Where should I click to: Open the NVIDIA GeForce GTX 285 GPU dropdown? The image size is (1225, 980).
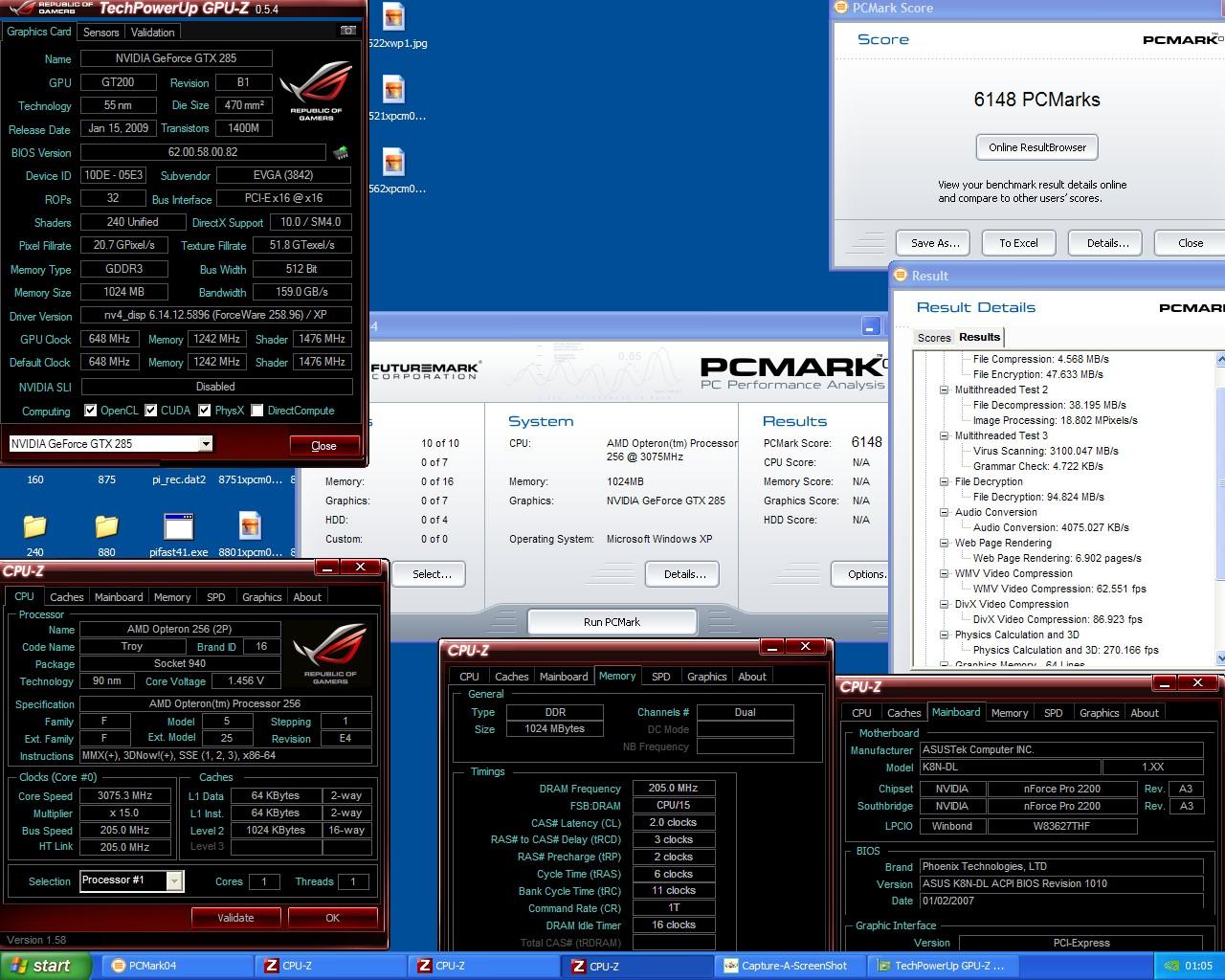point(205,444)
